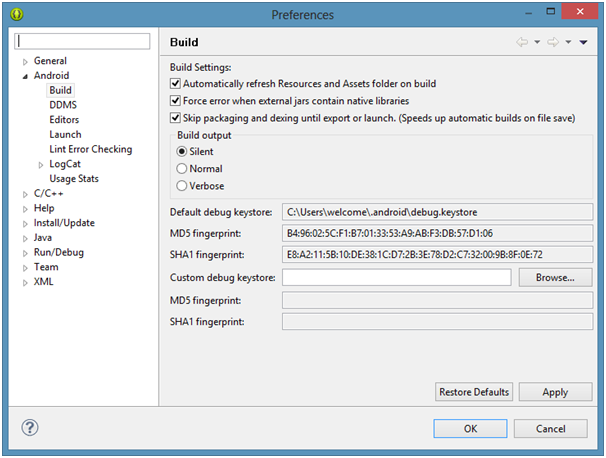Close the Preferences dialog
The image size is (606, 458).
[580, 12]
